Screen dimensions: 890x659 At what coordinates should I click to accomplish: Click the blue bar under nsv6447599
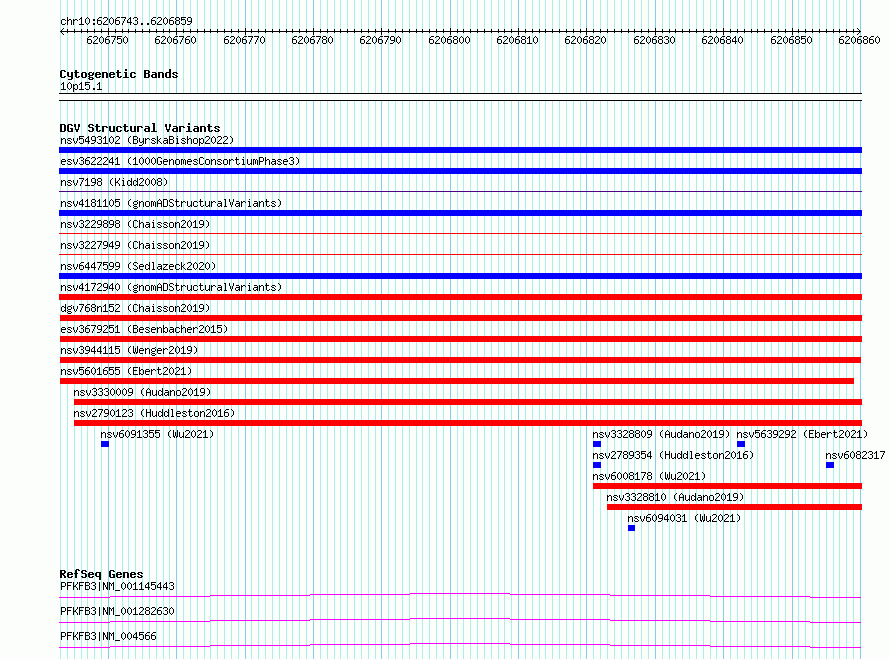click(x=460, y=276)
